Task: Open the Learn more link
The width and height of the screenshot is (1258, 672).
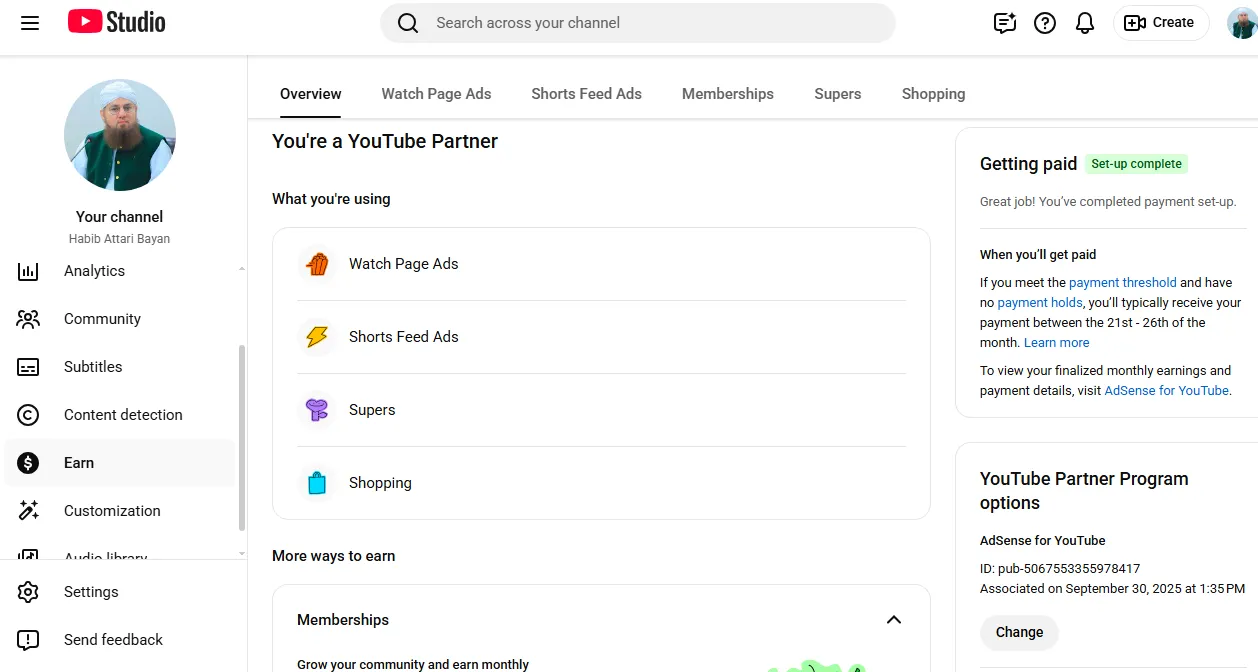Action: [x=1057, y=343]
